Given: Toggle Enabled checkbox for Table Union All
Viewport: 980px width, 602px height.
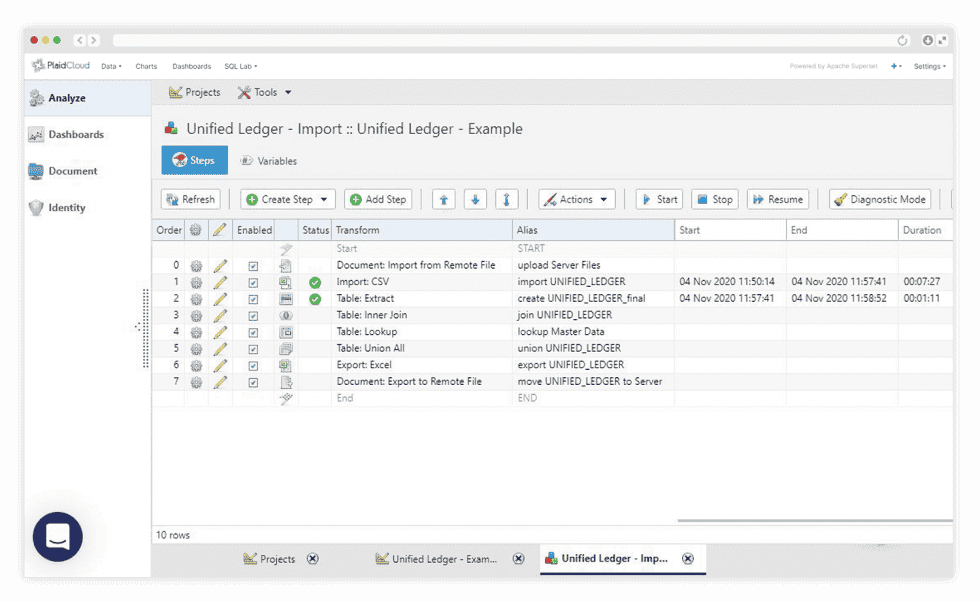Looking at the screenshot, I should coord(253,349).
